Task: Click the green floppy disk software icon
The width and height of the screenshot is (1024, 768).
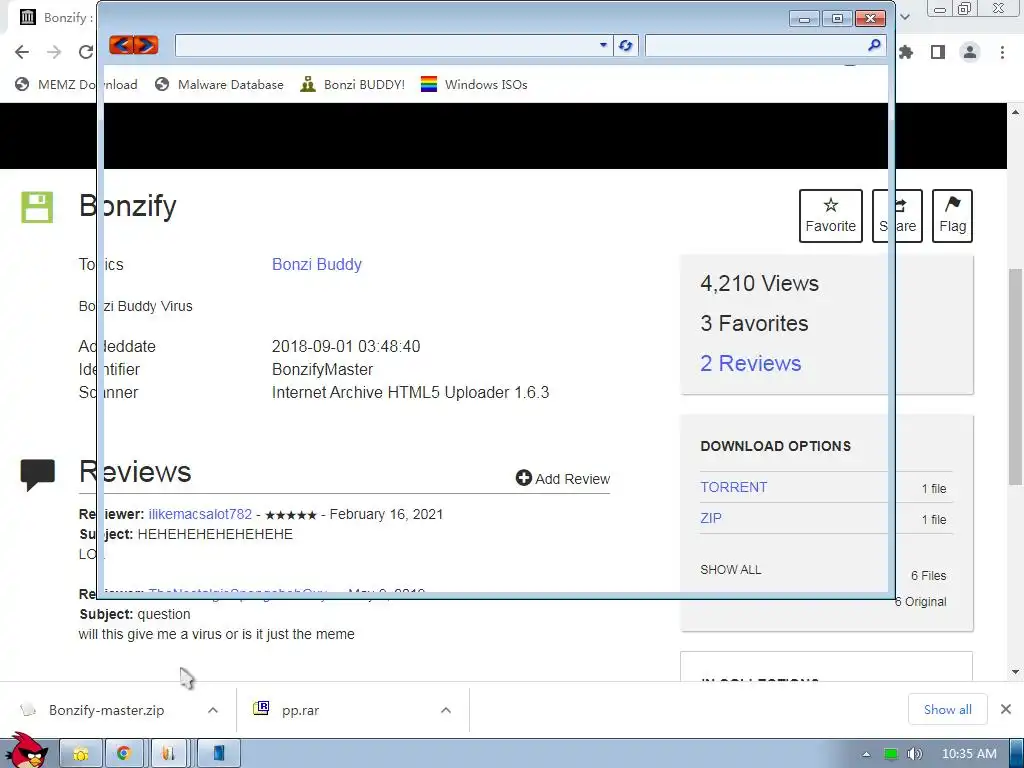Action: point(37,207)
